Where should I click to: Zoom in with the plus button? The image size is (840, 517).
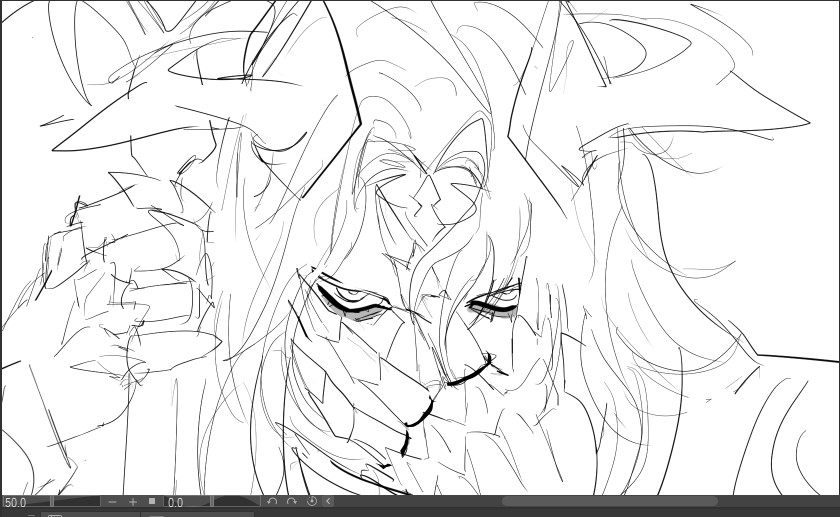[133, 502]
